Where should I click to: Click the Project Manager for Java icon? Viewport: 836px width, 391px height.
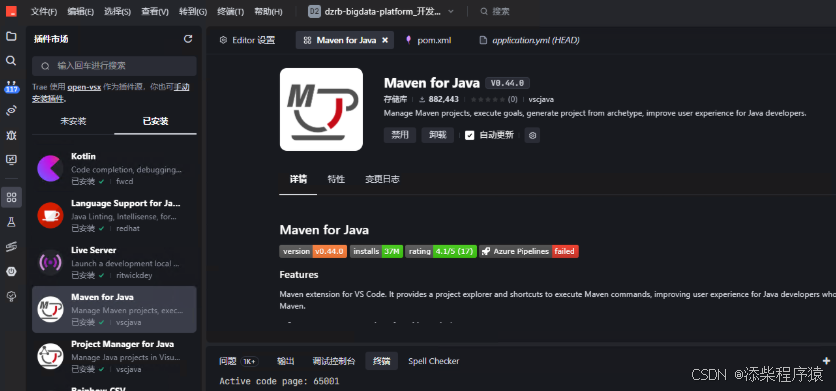50,356
